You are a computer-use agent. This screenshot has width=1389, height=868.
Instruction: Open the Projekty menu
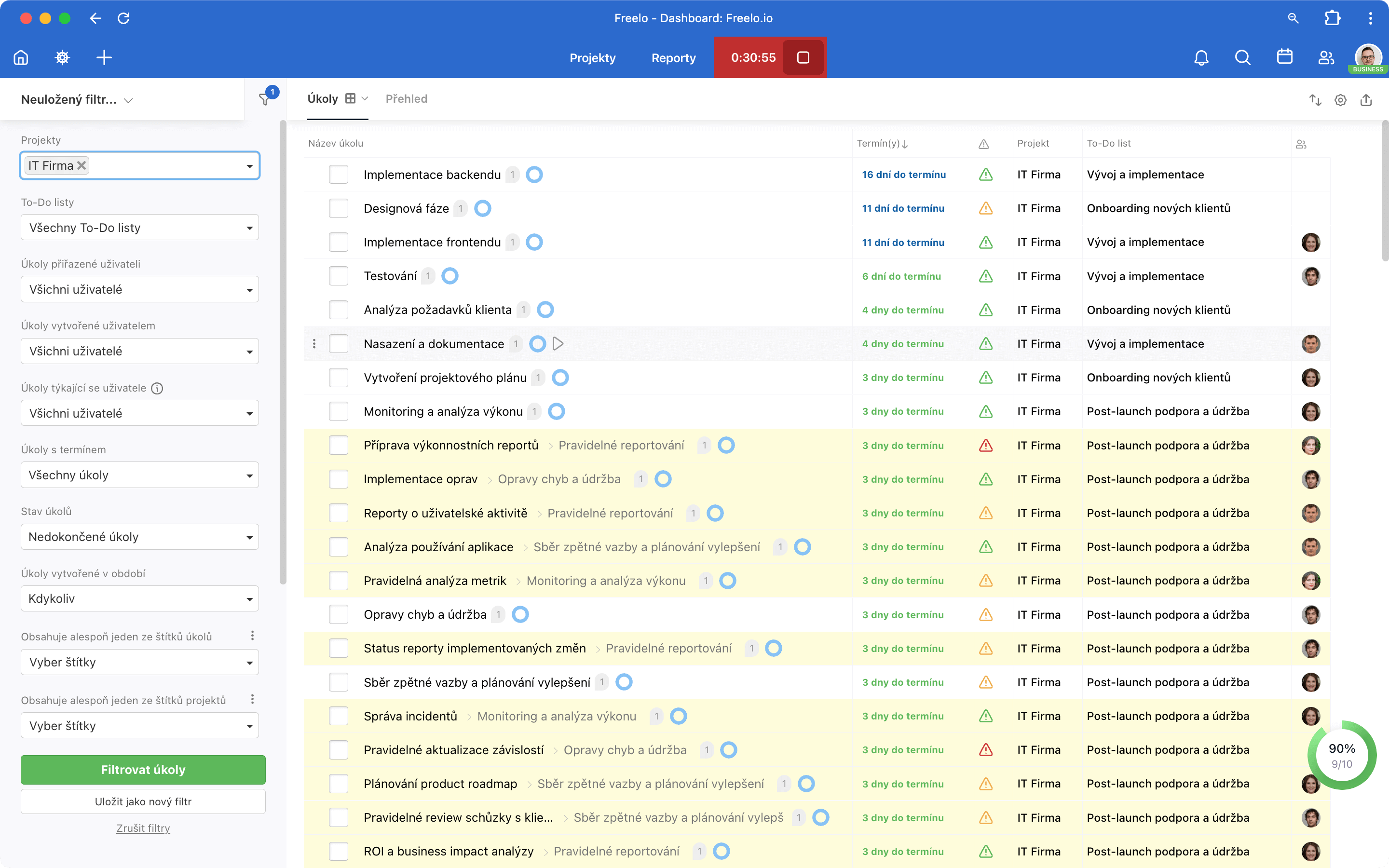pos(592,58)
